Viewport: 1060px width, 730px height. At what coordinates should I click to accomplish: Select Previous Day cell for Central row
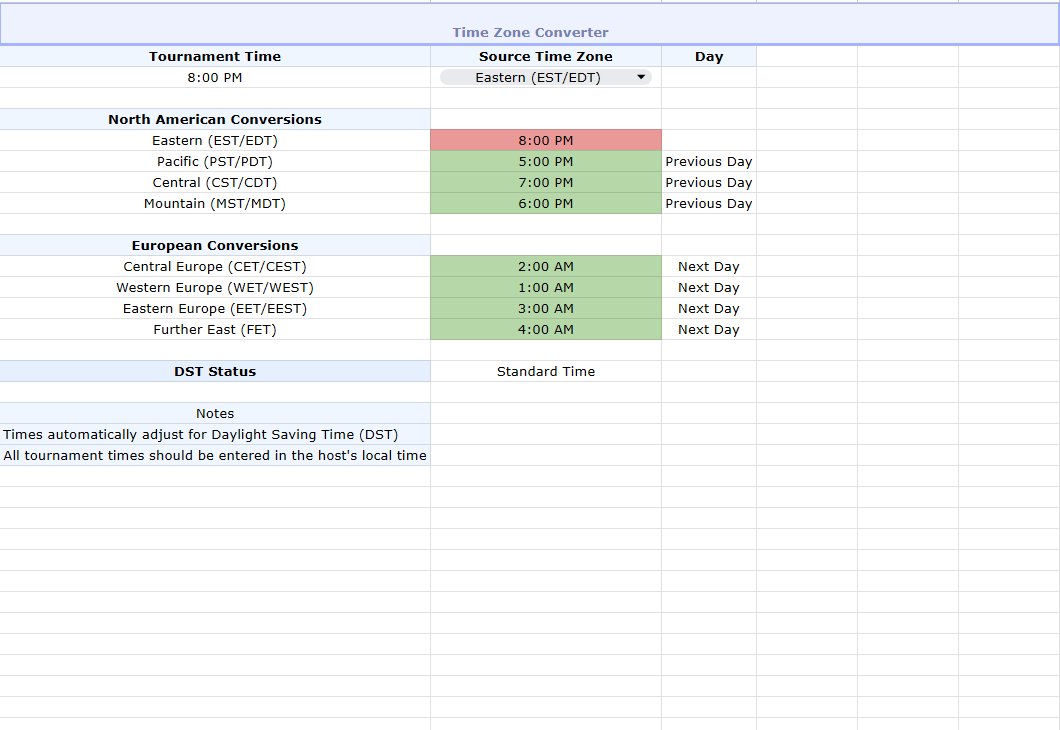(x=708, y=182)
